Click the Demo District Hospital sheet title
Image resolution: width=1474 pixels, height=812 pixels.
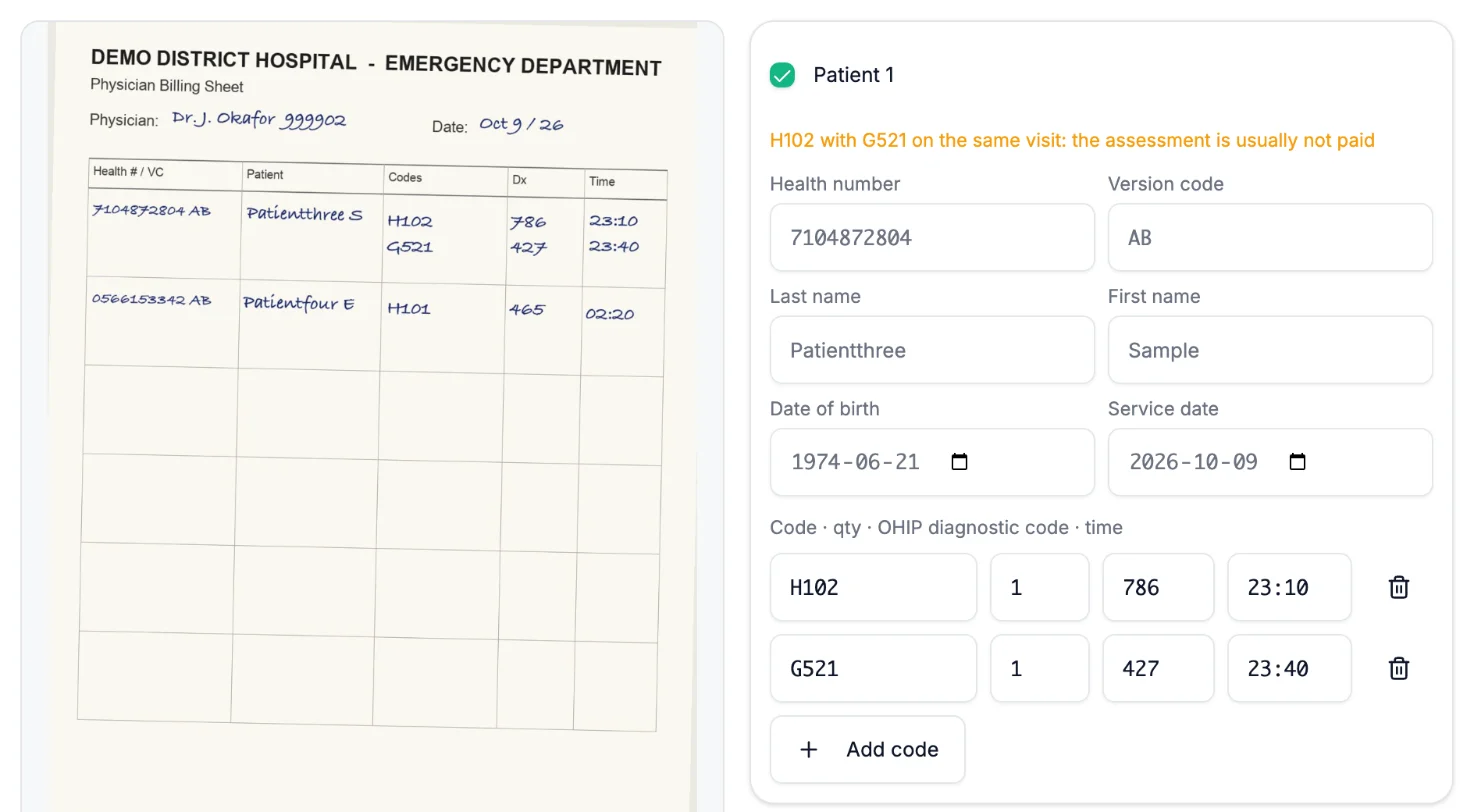tap(376, 63)
